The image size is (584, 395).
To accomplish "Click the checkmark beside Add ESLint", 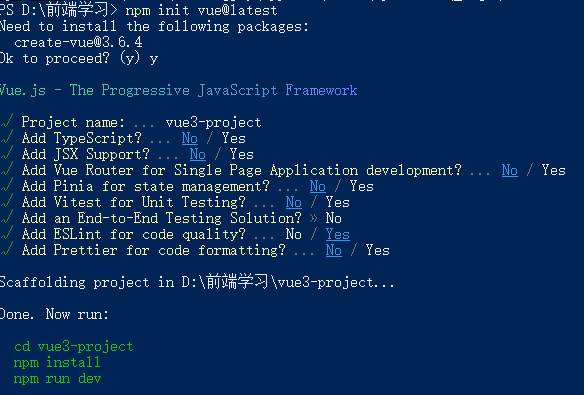I will [7, 233].
